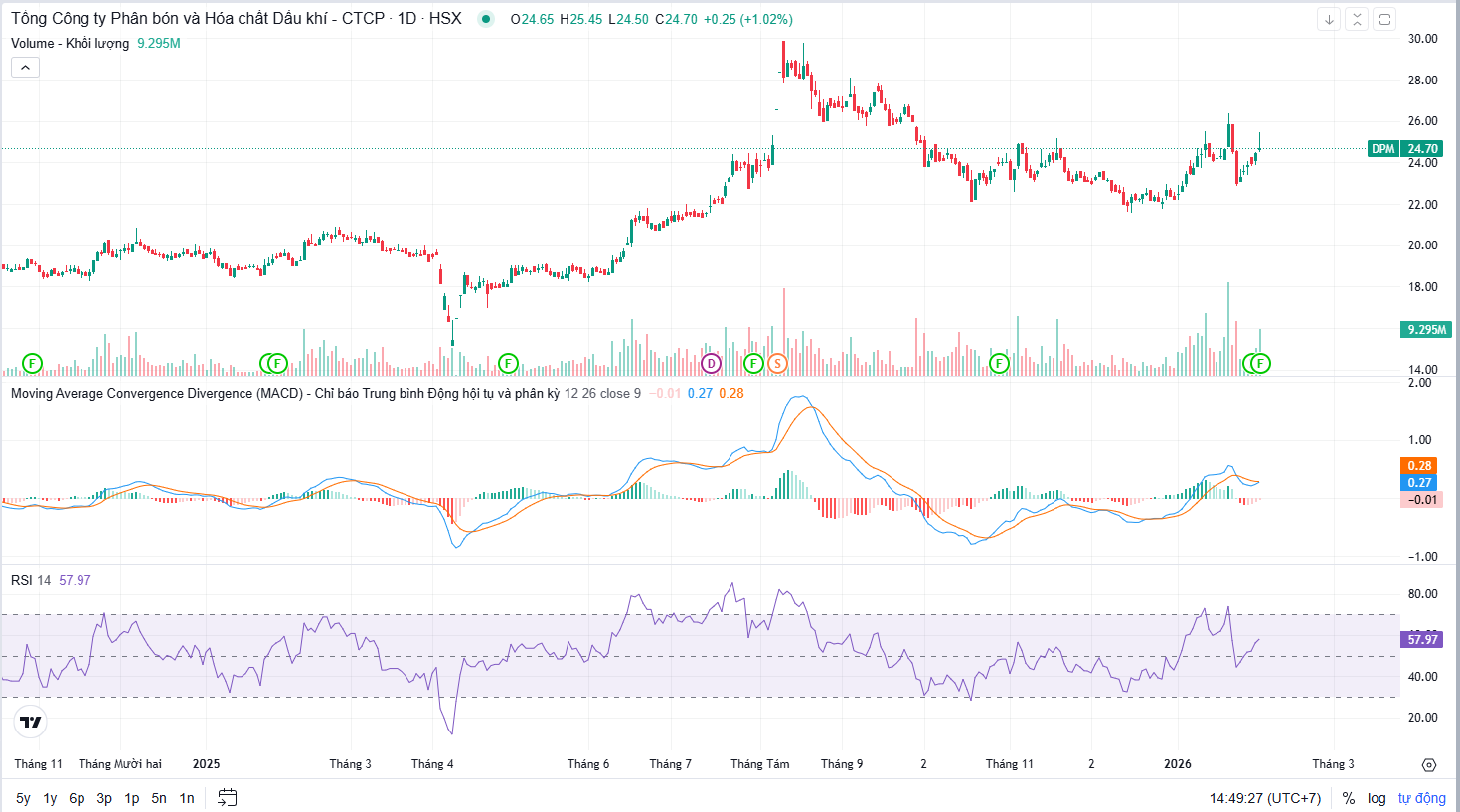
Task: Open chart settings gear icon
Action: tap(1429, 764)
